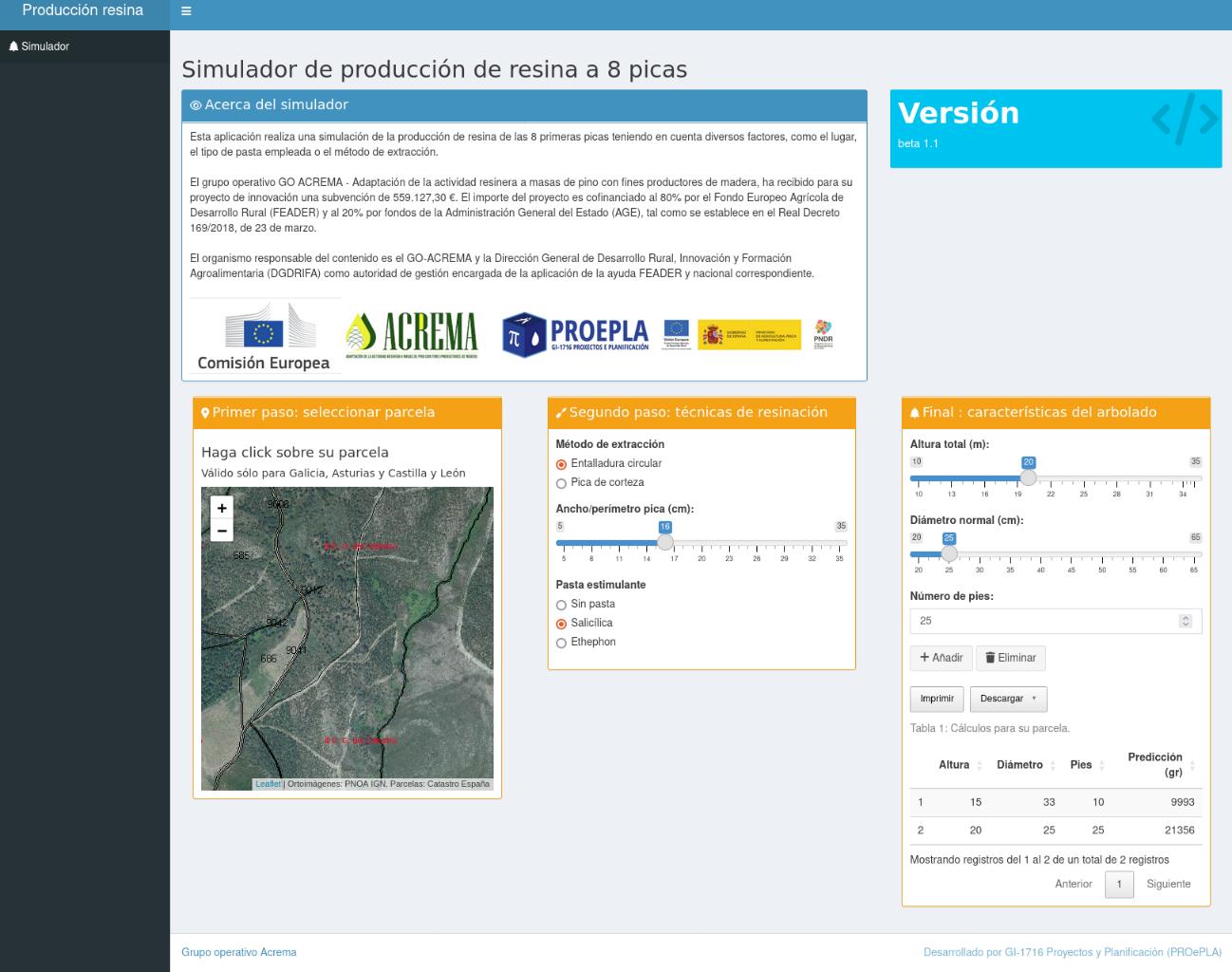Click the Gobierno de España ministry logo
Screen dimensions: 1232x972
tap(749, 334)
